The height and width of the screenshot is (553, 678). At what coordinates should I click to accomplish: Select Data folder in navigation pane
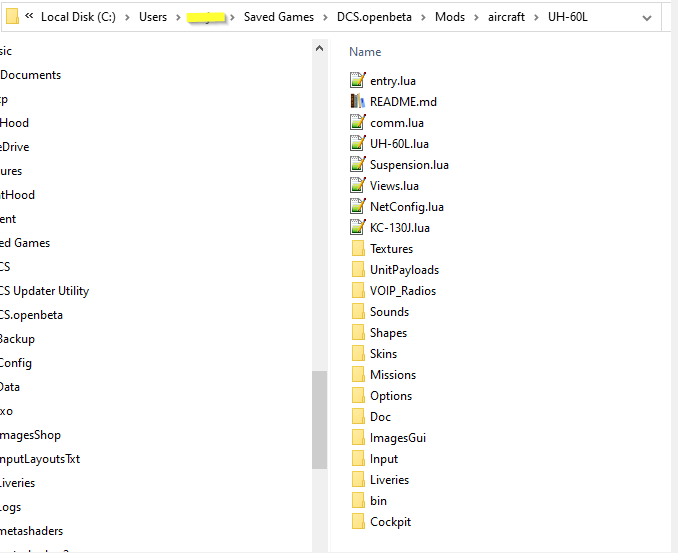point(10,387)
